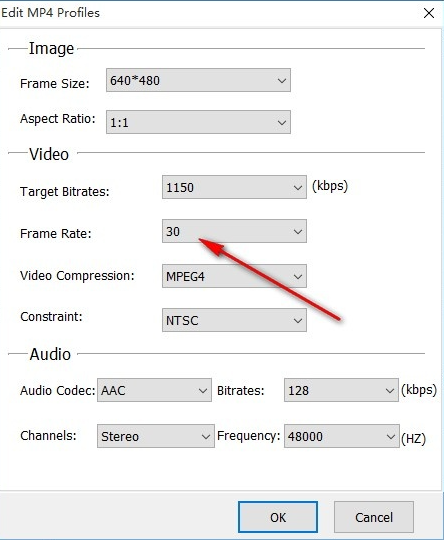Click the chevron arrow on Constraint field
The image size is (444, 540).
click(x=298, y=321)
